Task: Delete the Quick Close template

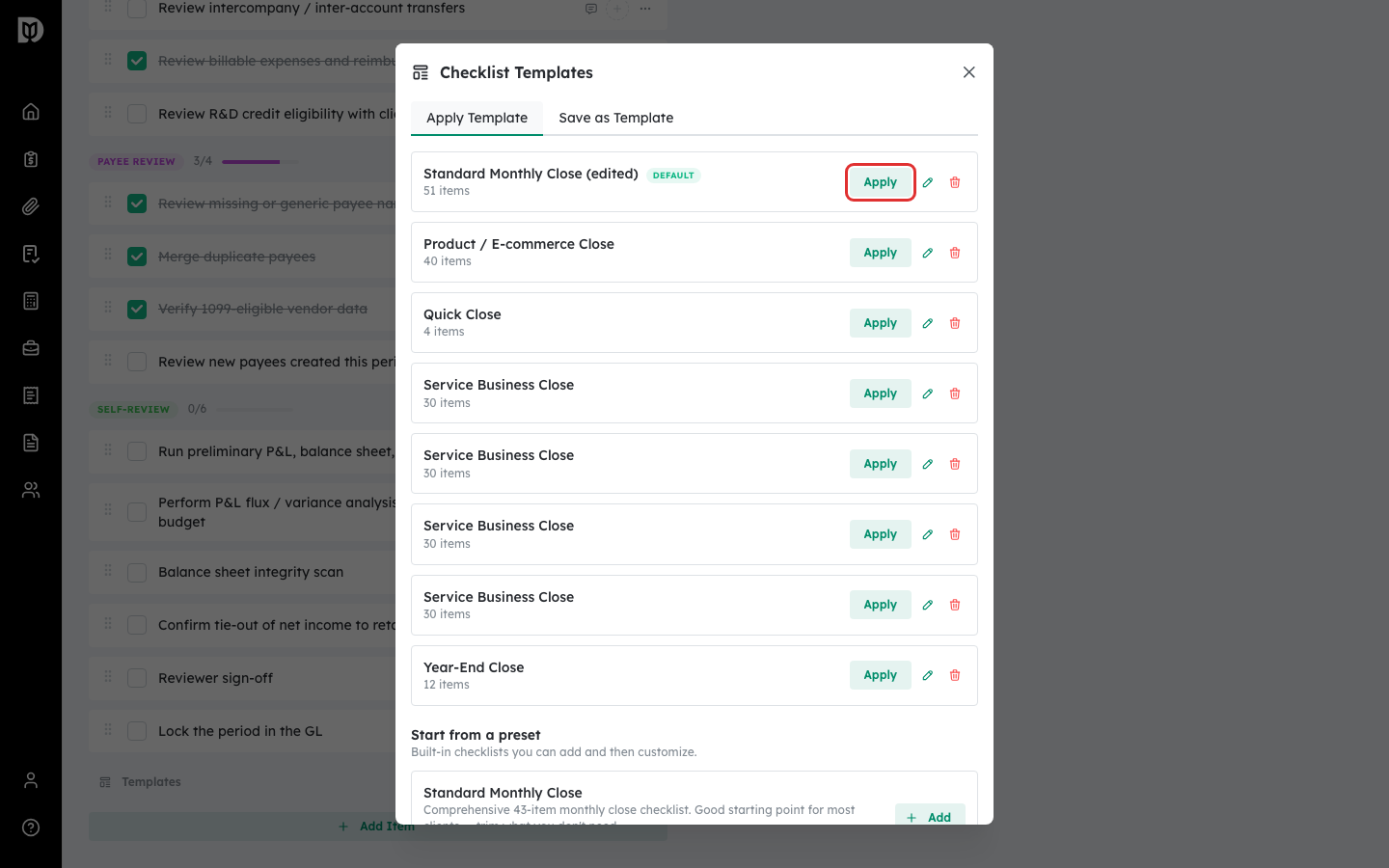Action: [955, 323]
